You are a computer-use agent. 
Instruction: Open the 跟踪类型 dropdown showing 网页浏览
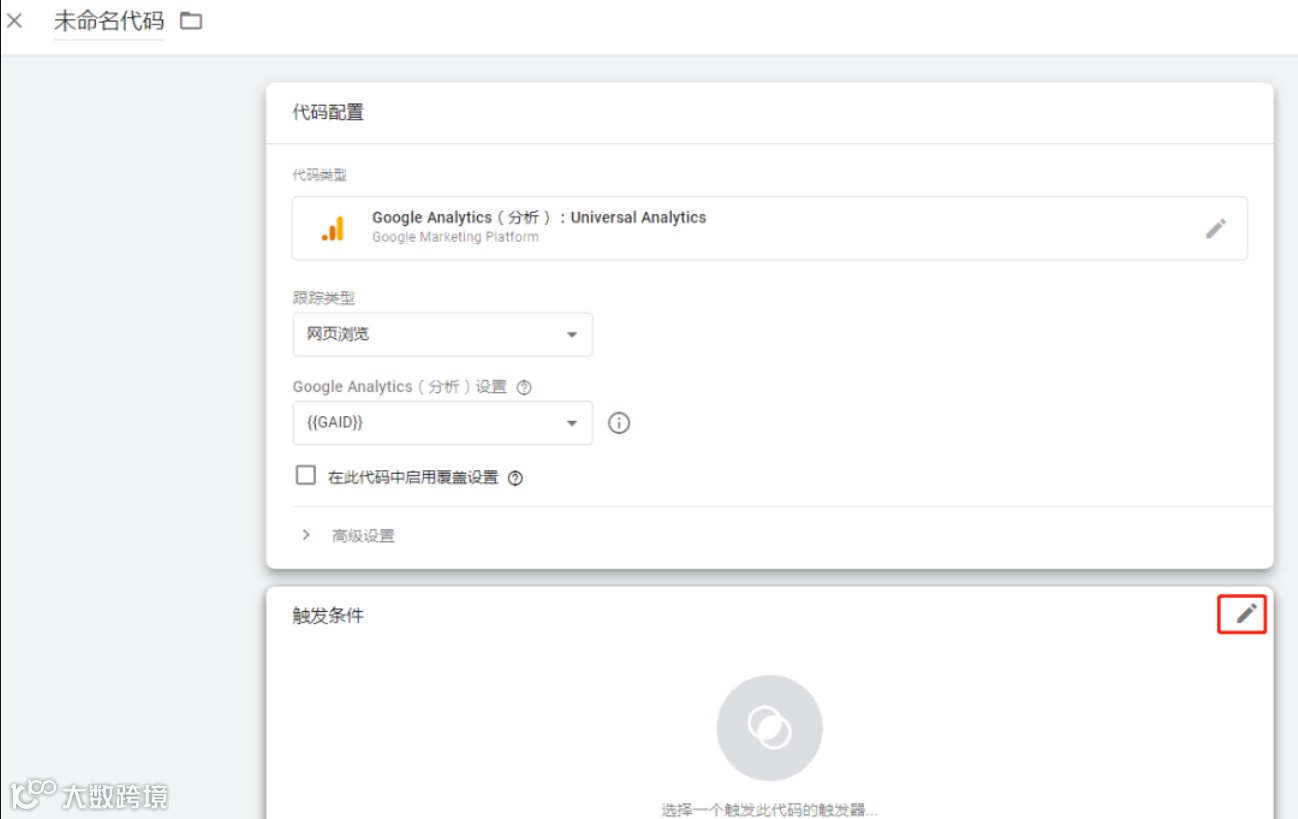[442, 334]
